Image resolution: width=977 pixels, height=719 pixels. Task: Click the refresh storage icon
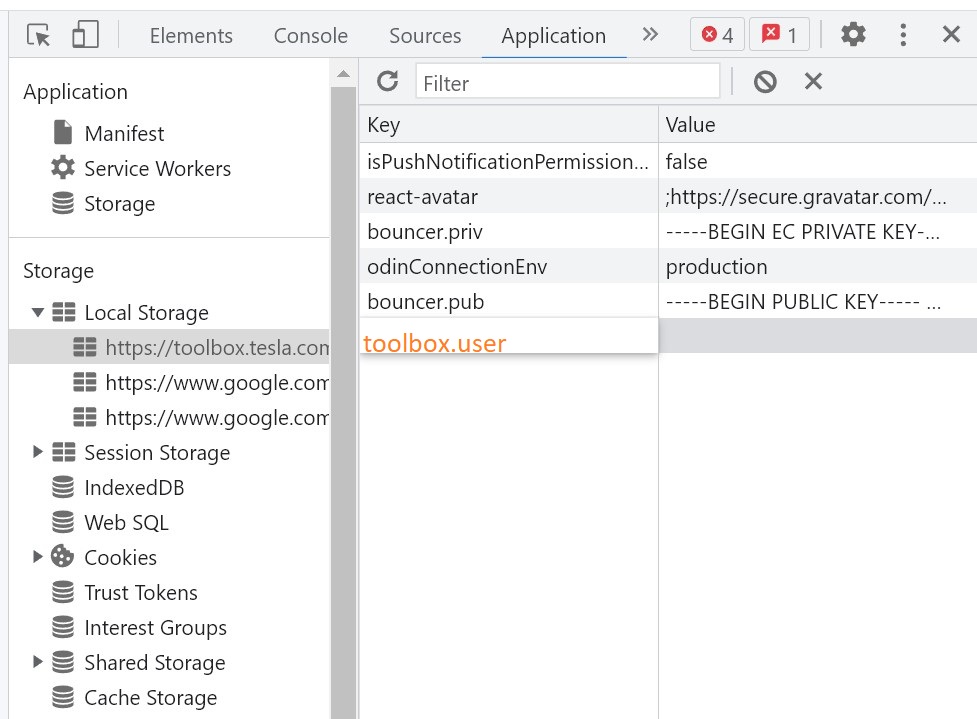(387, 82)
